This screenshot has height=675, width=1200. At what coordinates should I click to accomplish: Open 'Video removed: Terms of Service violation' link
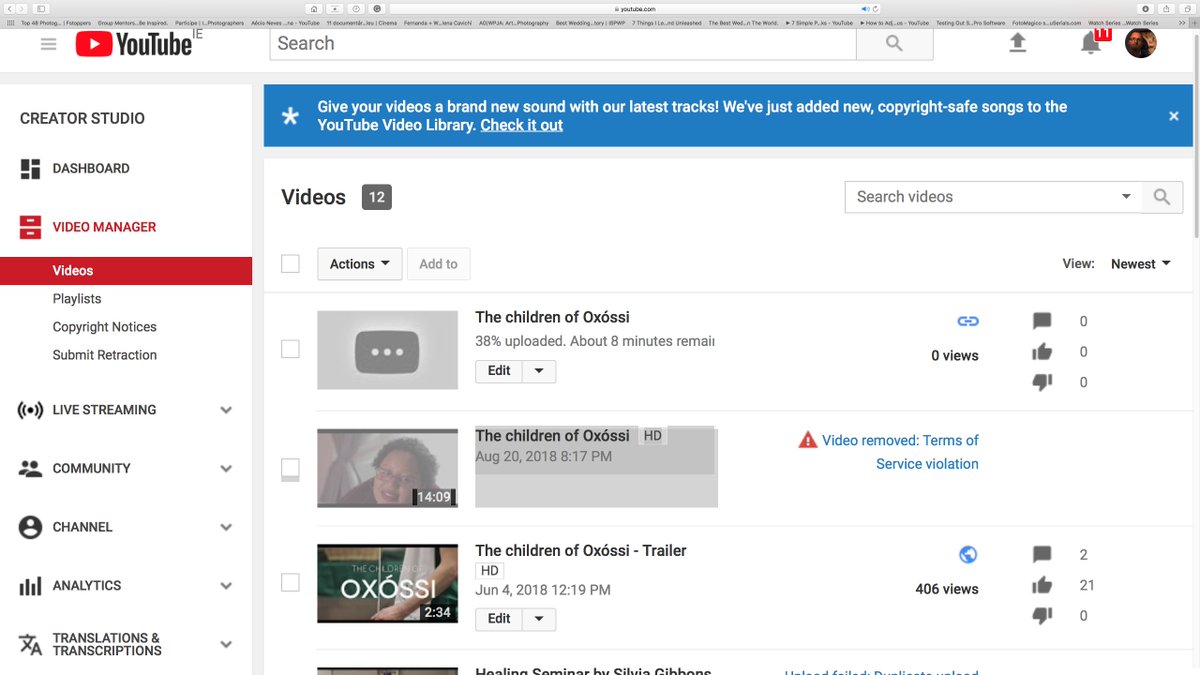[900, 452]
